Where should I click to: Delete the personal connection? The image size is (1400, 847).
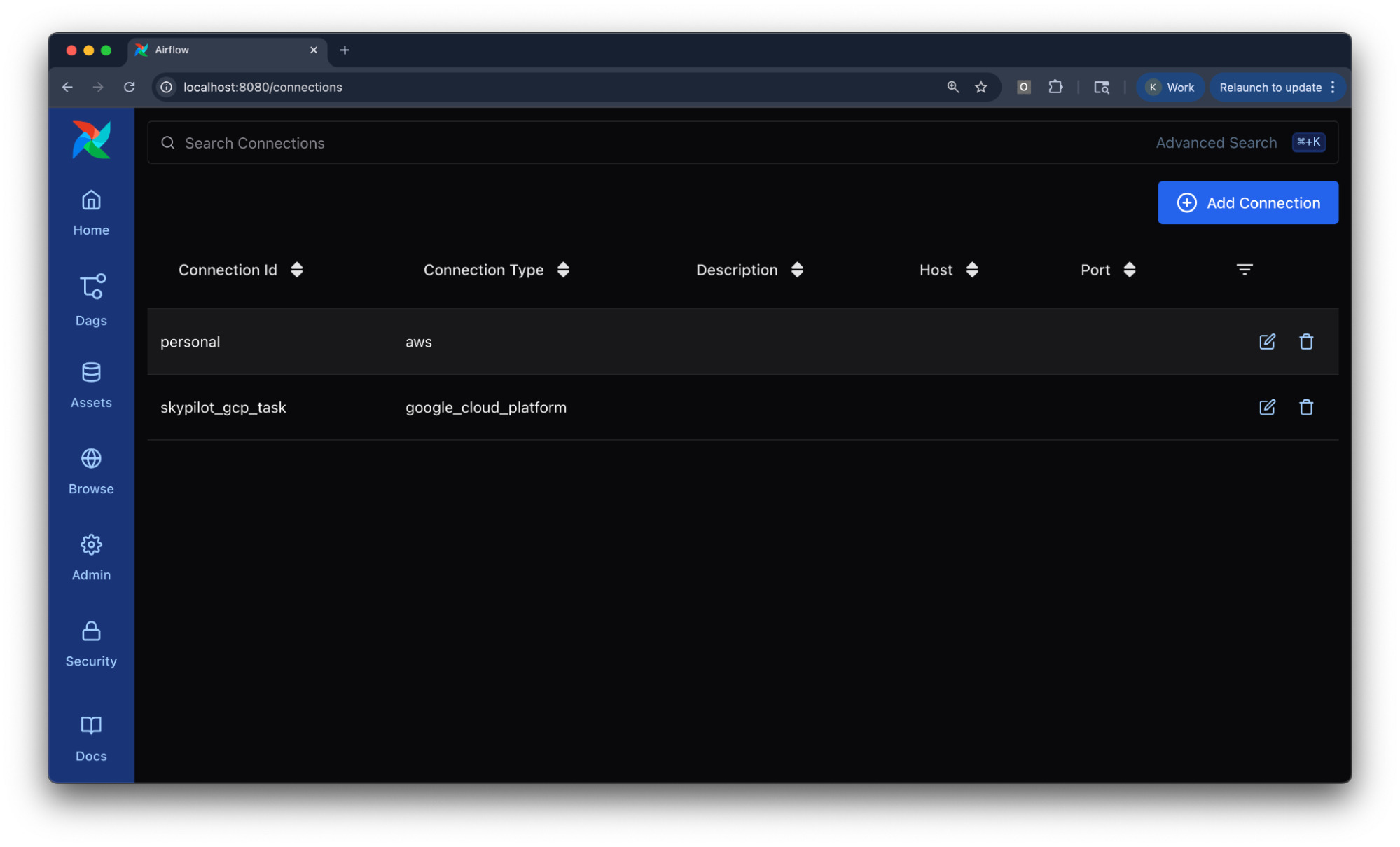(1305, 342)
